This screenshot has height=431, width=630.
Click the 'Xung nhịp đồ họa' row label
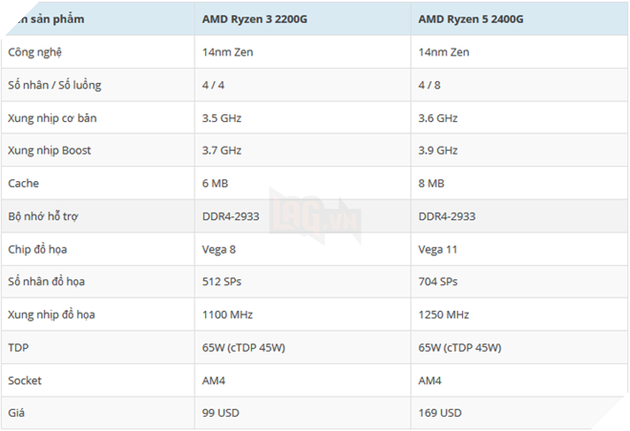tap(51, 315)
